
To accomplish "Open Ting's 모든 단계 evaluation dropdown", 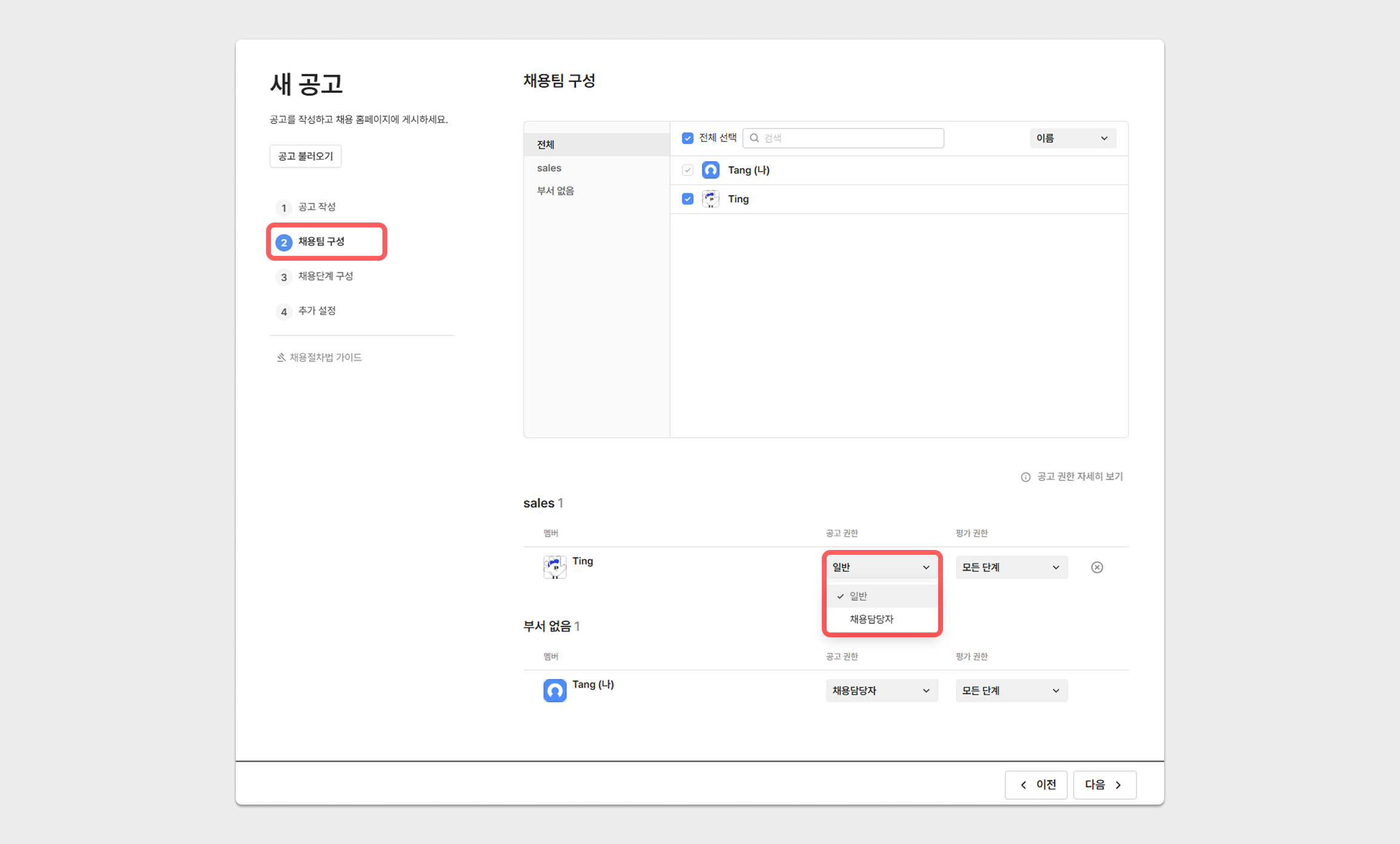I will (1011, 568).
